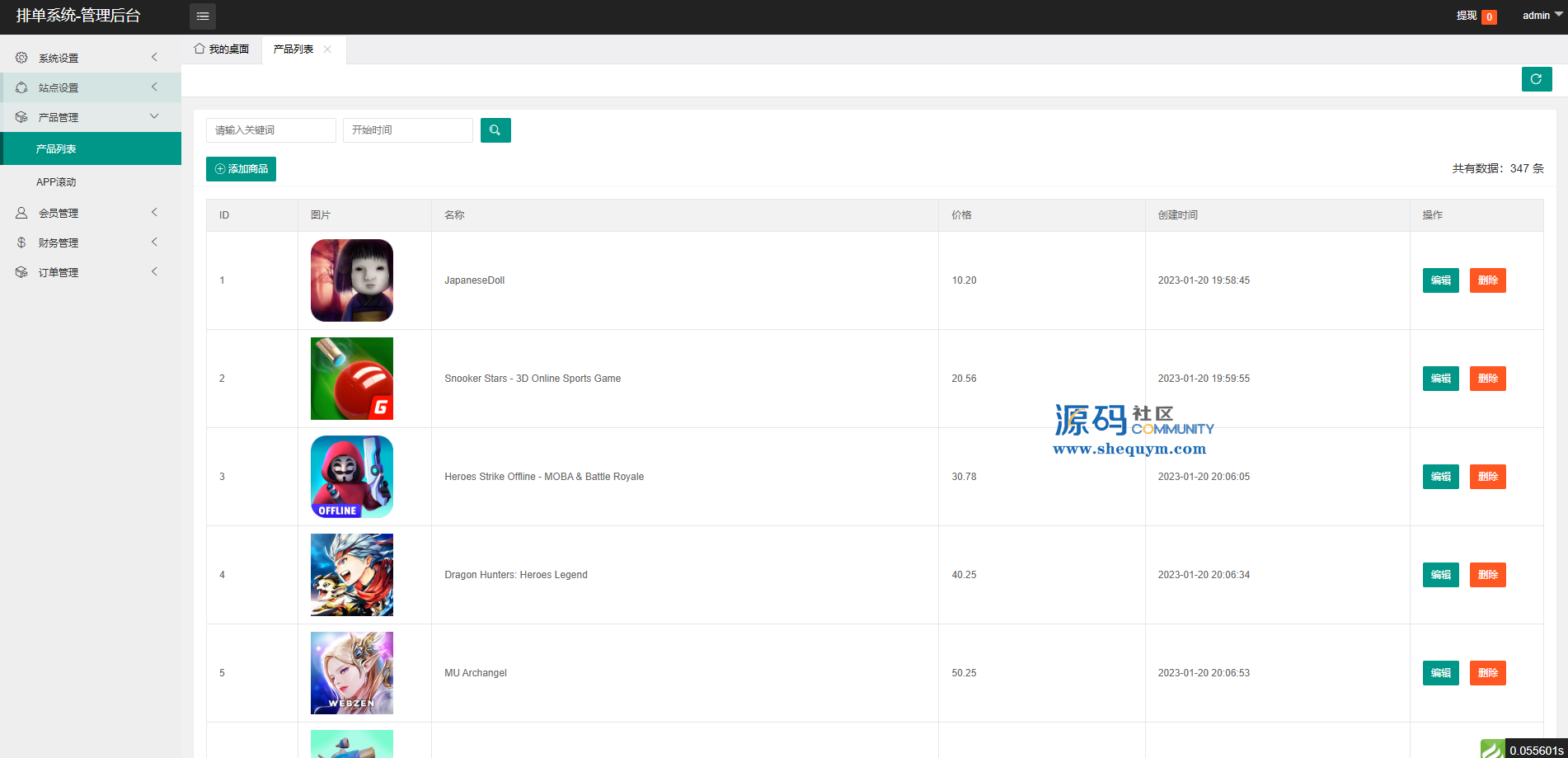This screenshot has width=1568, height=758.
Task: Open APP滚动 in the sidebar
Action: coord(56,181)
